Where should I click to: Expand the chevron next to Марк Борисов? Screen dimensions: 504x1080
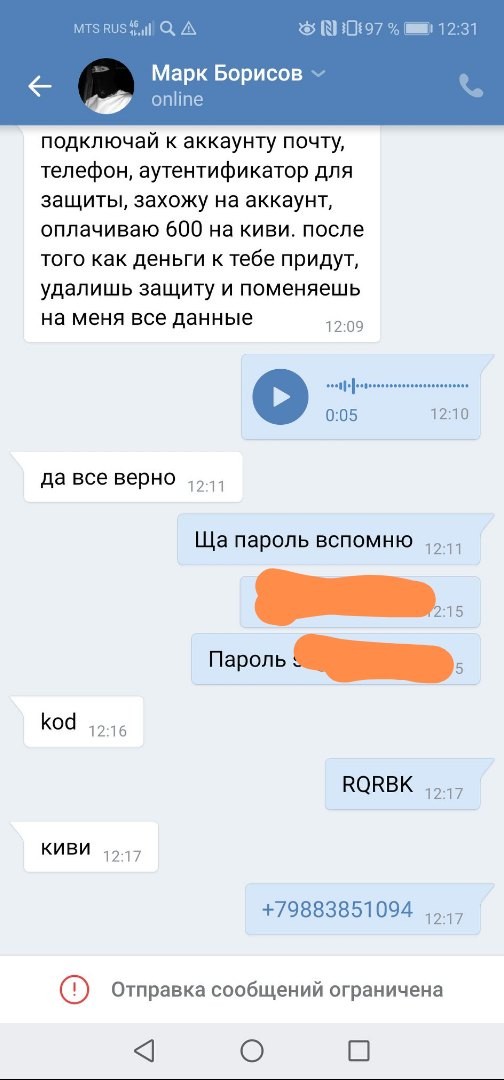pyautogui.click(x=318, y=73)
